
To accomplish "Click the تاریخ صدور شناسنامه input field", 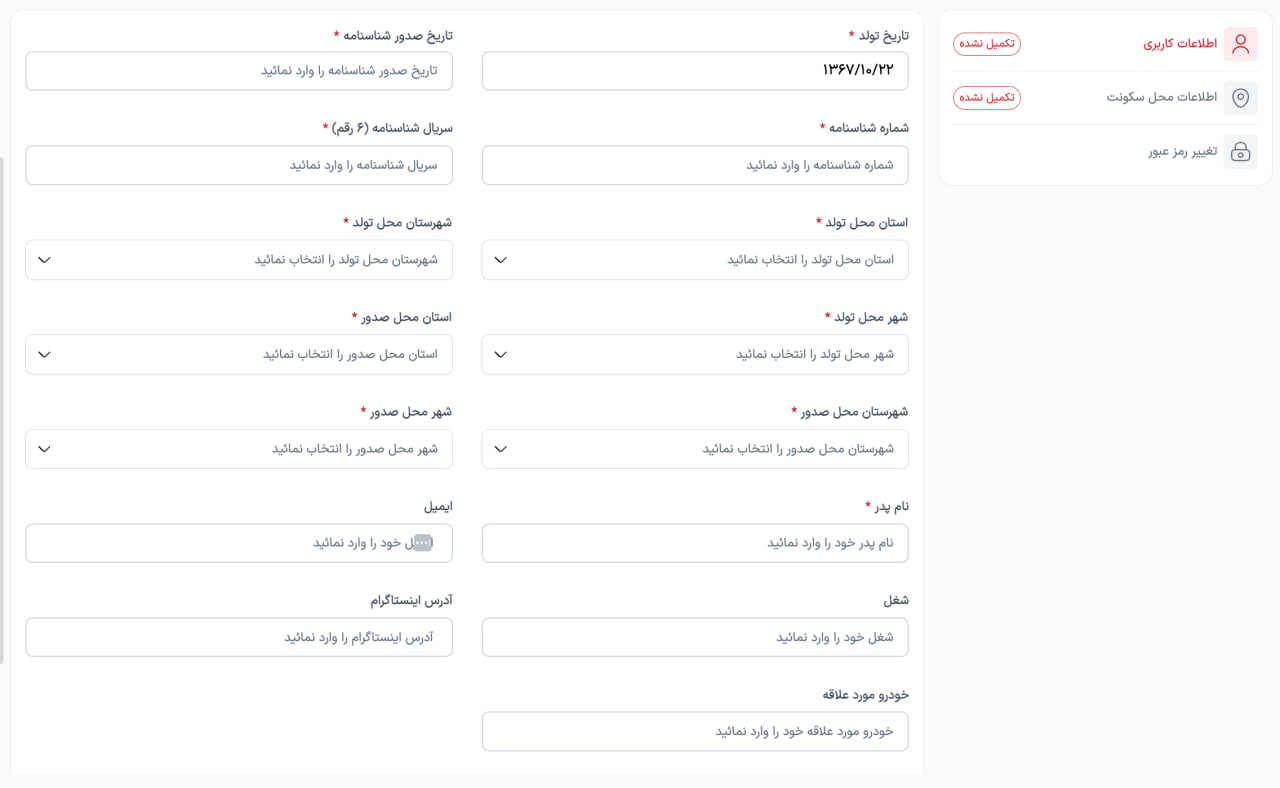I will pyautogui.click(x=238, y=71).
